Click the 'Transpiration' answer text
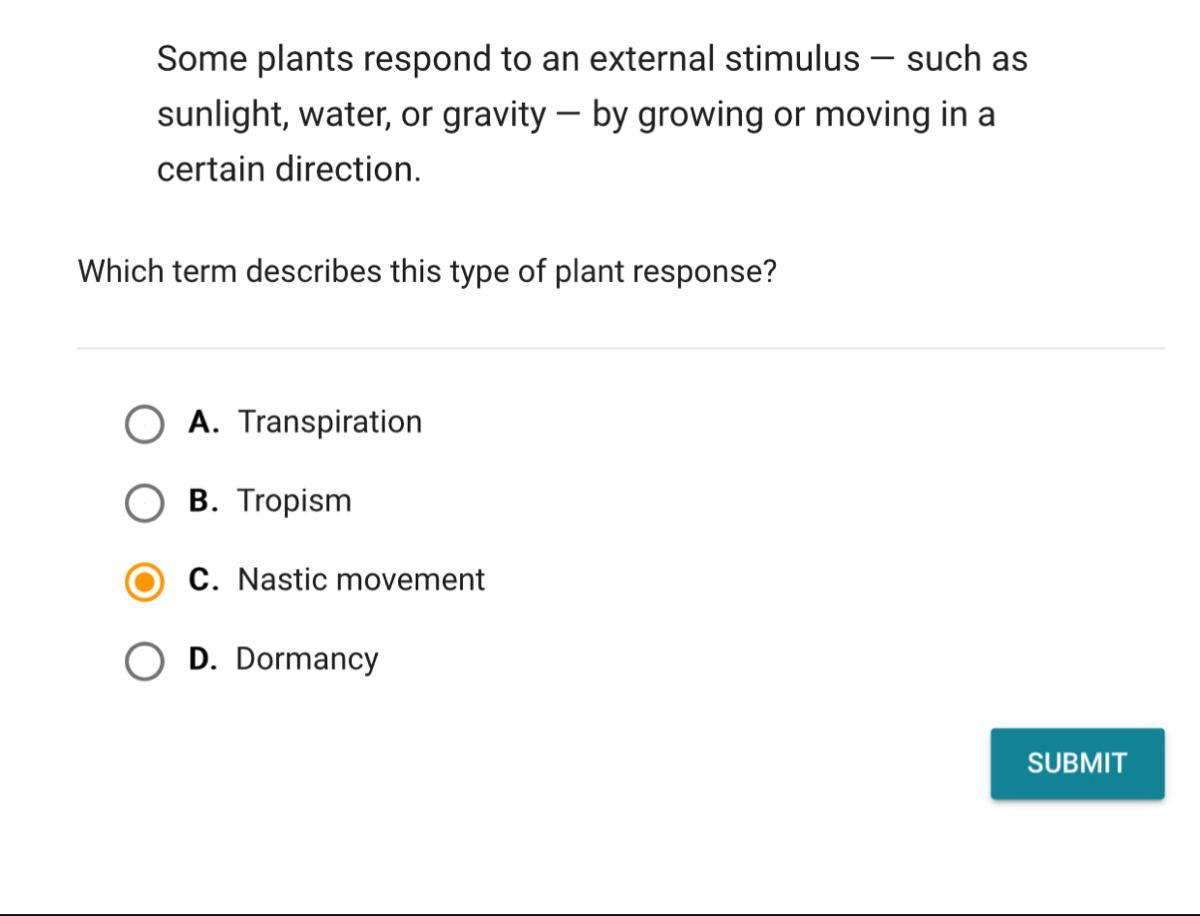Image resolution: width=1200 pixels, height=916 pixels. pos(329,422)
